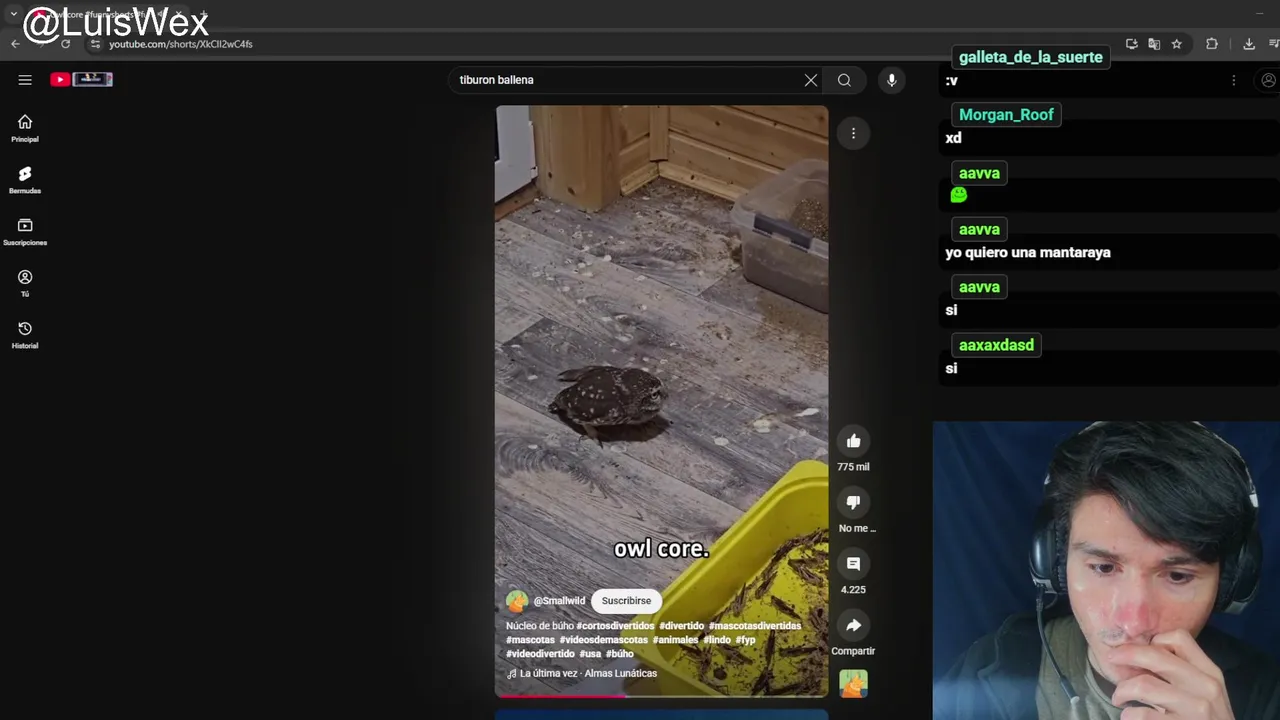The height and width of the screenshot is (720, 1280).
Task: Open YouTube settings three-dot menu in header
Action: coord(1233,80)
